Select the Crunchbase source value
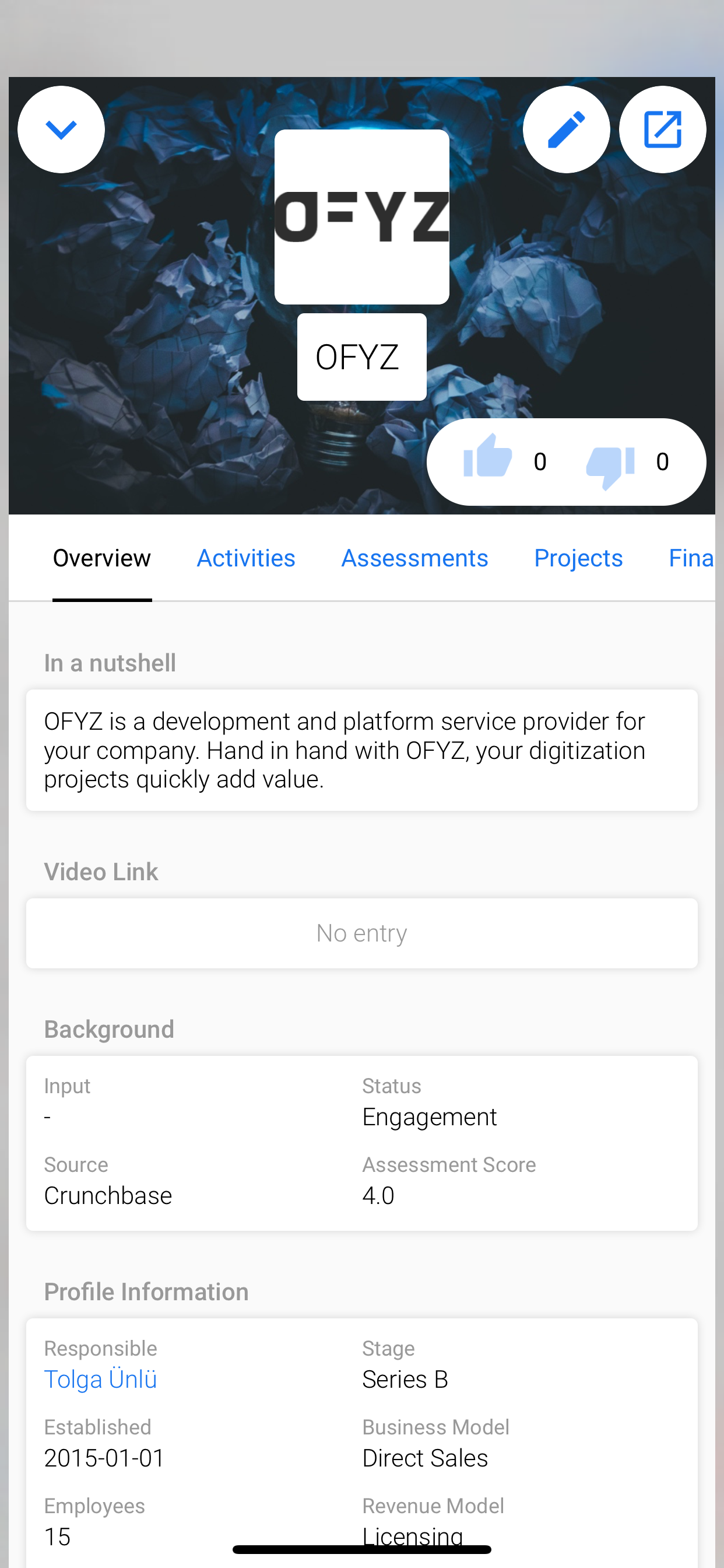724x1568 pixels. 108,1195
